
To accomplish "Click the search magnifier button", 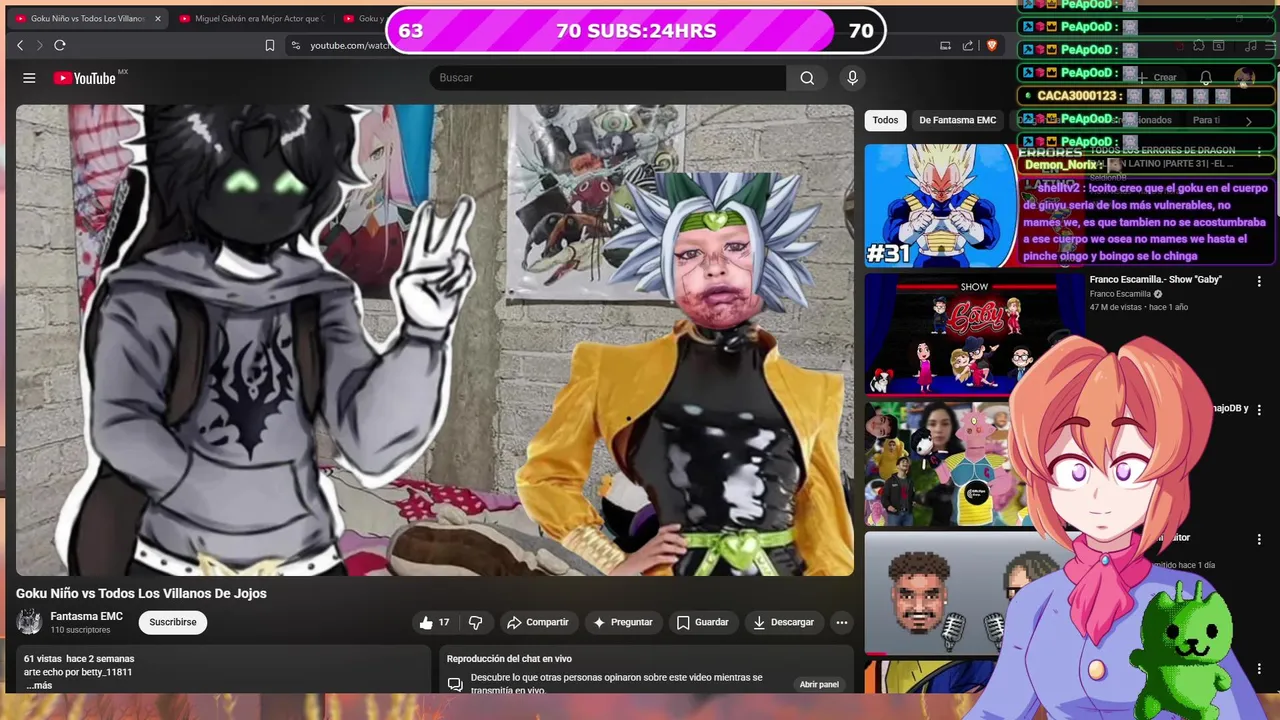I will pyautogui.click(x=807, y=78).
